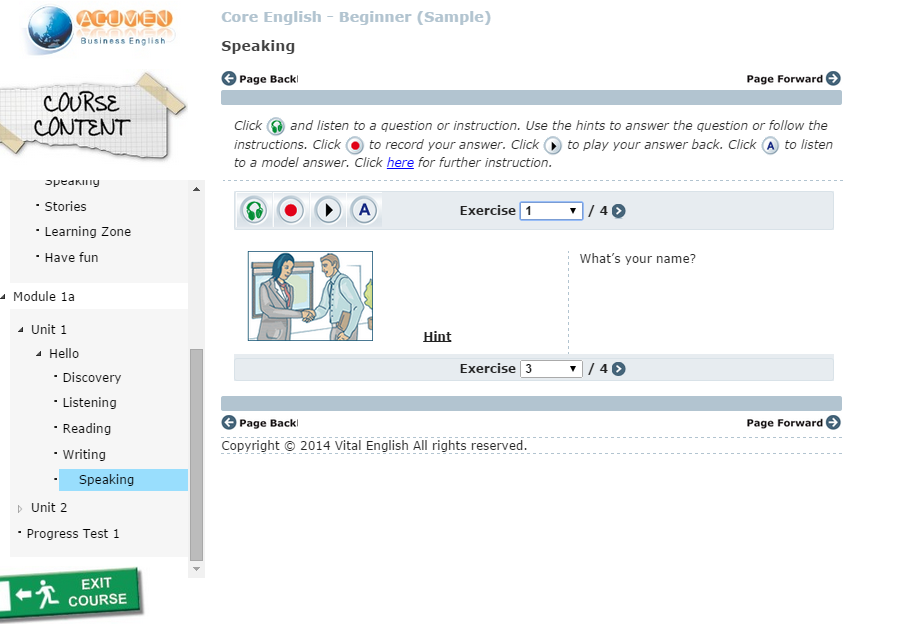Click the Course Content paper note
Image resolution: width=923 pixels, height=624 pixels.
click(91, 116)
